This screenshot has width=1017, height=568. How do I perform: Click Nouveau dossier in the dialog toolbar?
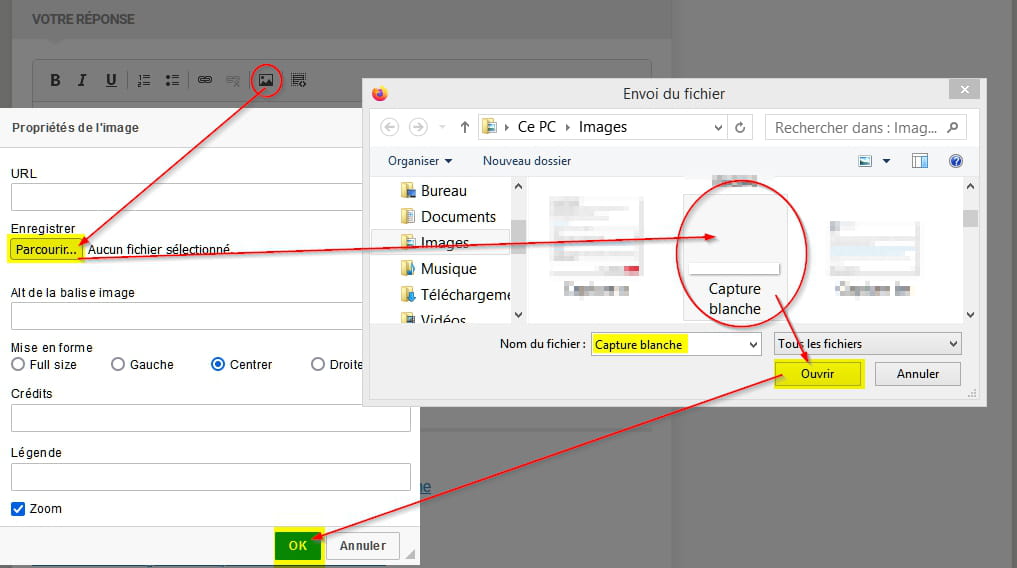coord(526,161)
